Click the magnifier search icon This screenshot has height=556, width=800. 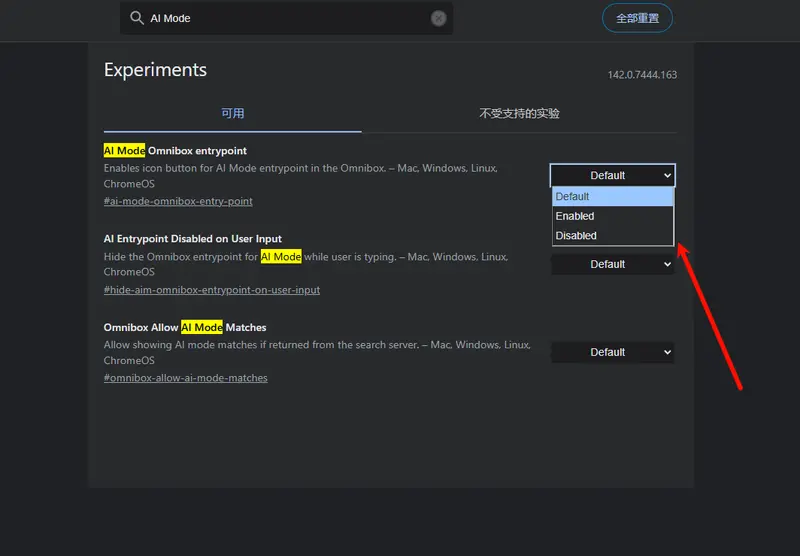click(x=137, y=18)
